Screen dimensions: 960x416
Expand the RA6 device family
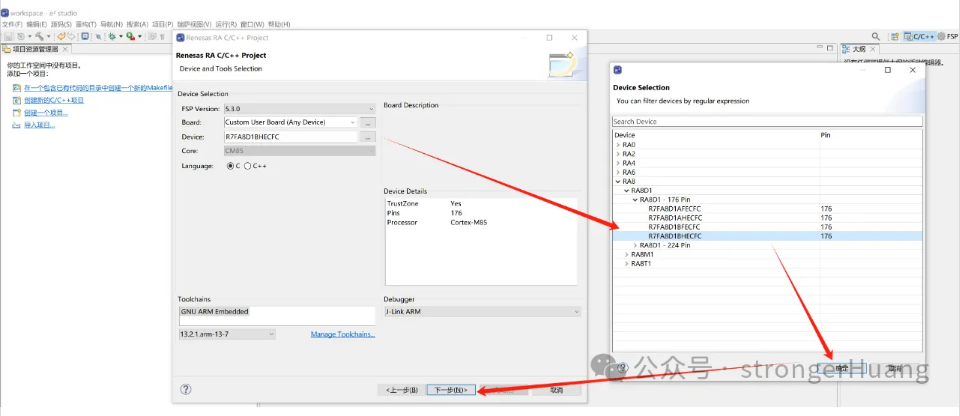(618, 172)
